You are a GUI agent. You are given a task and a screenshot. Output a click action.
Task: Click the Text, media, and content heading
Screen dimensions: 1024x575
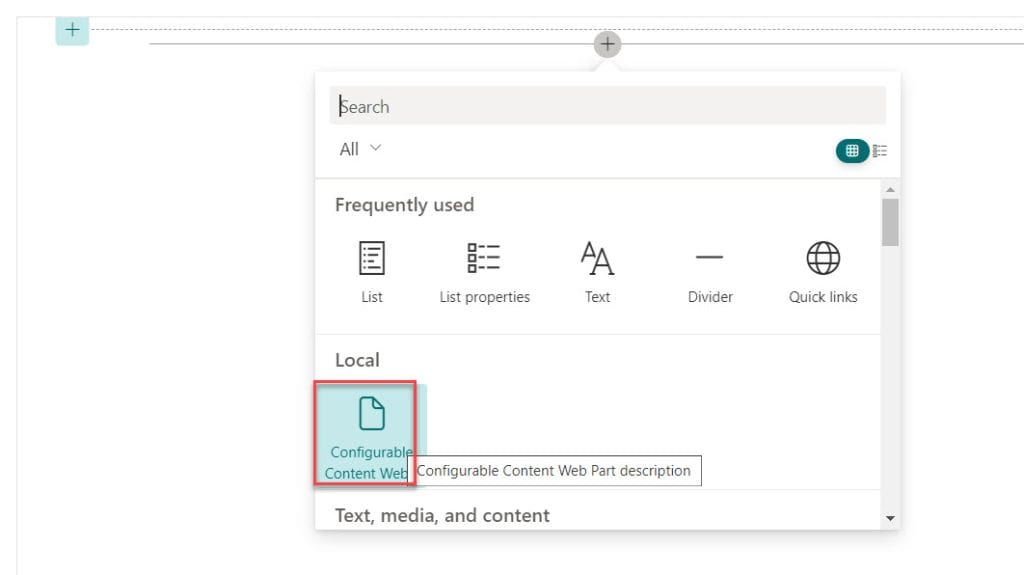[x=442, y=516]
